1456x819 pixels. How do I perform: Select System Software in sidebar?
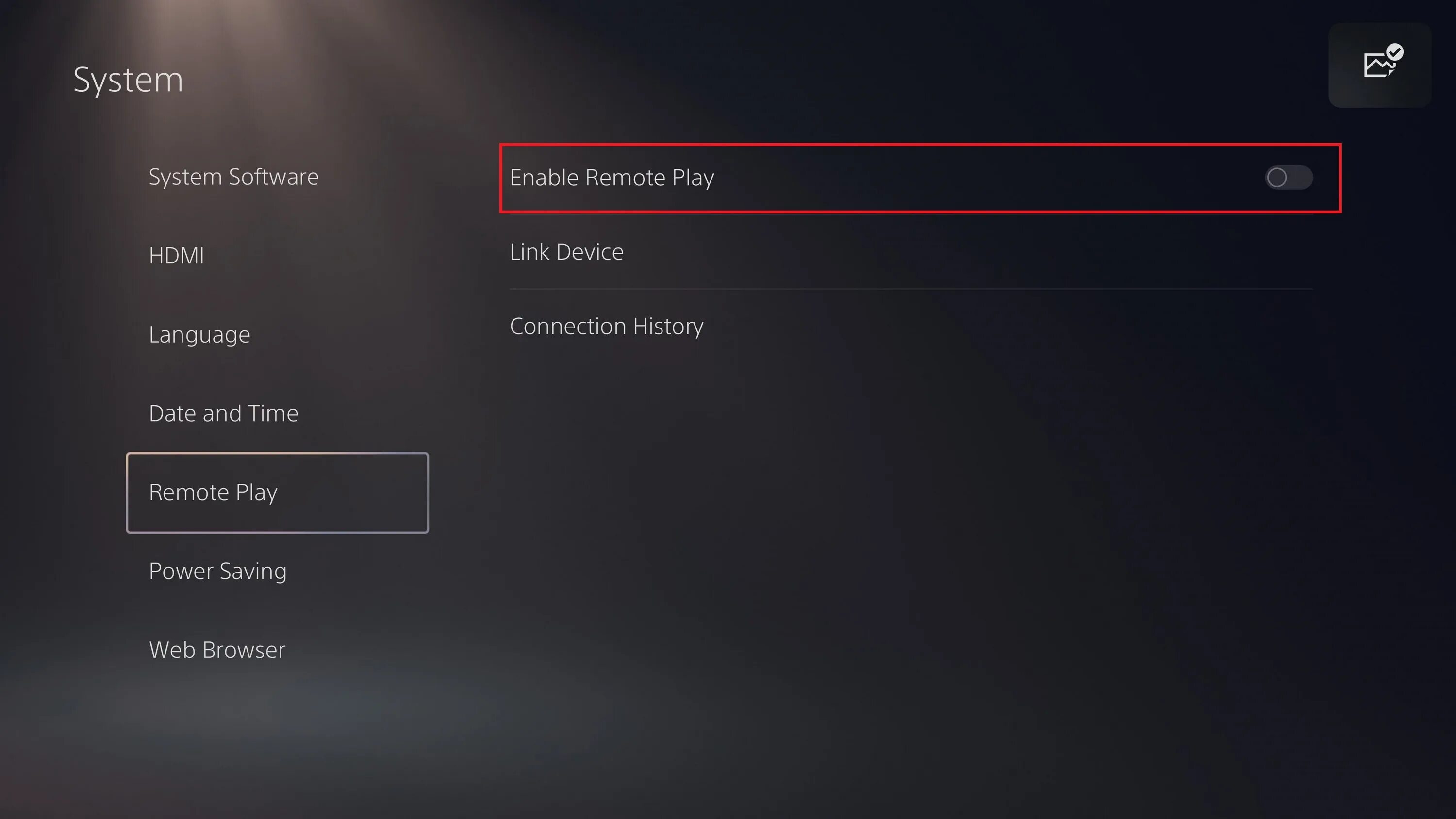(x=233, y=177)
